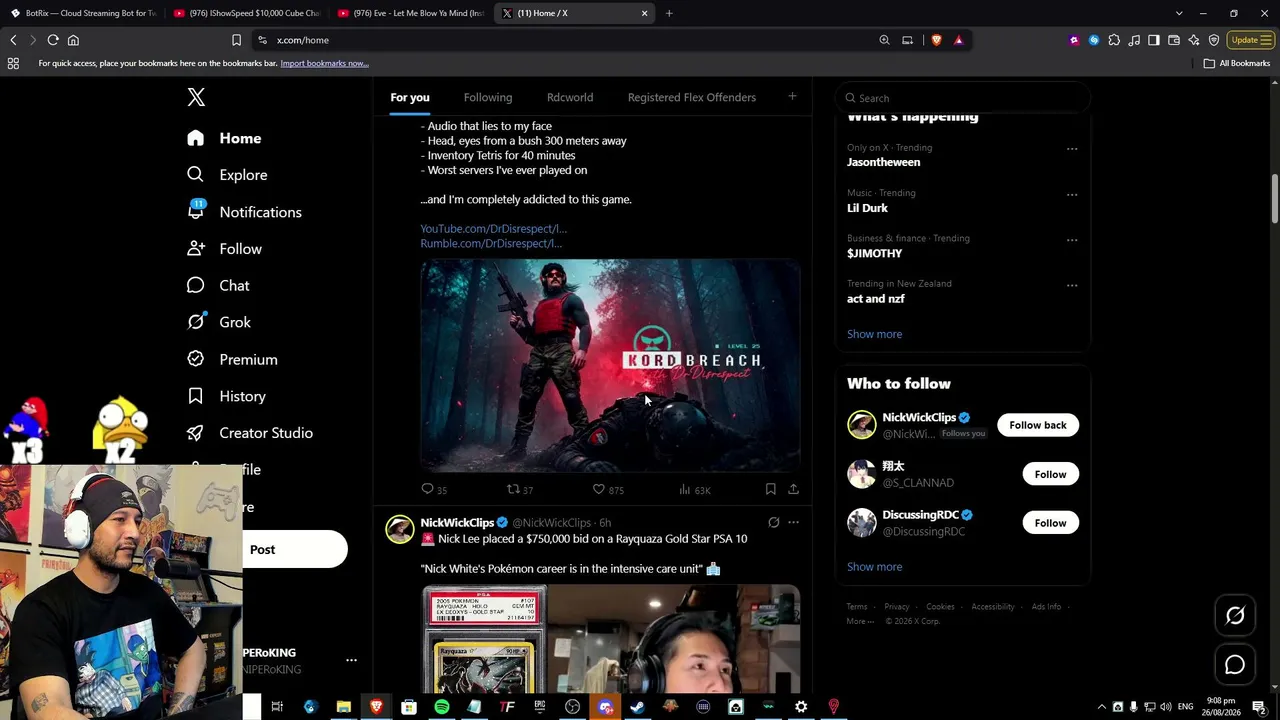Open Chat from the sidebar
The height and width of the screenshot is (720, 1280).
click(x=218, y=286)
